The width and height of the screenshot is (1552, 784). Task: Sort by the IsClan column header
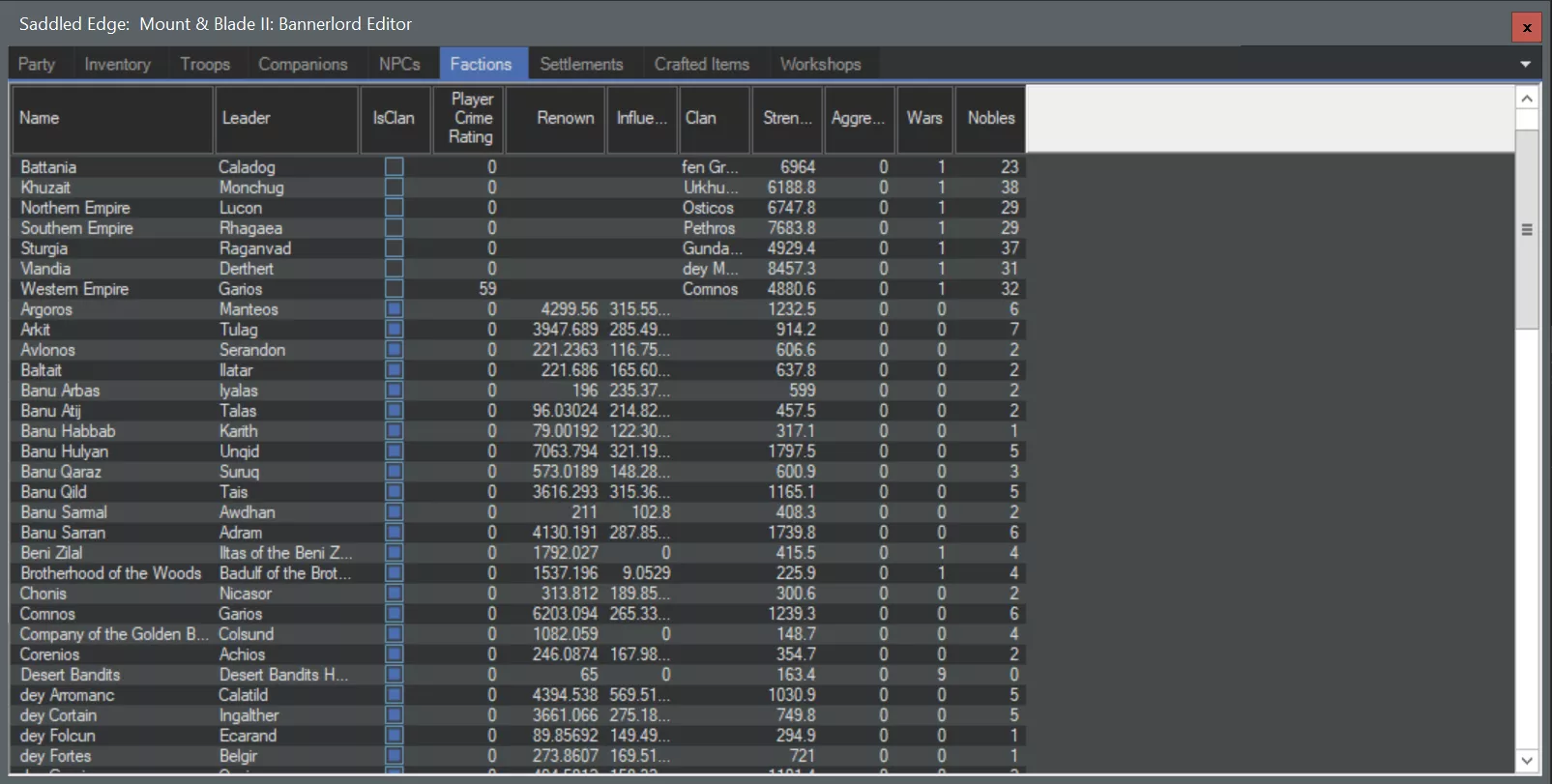point(395,119)
